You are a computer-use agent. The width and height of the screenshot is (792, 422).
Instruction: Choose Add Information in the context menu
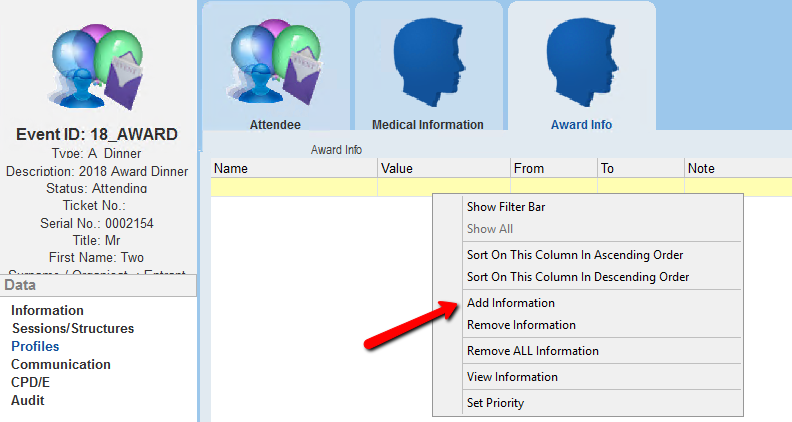[511, 303]
